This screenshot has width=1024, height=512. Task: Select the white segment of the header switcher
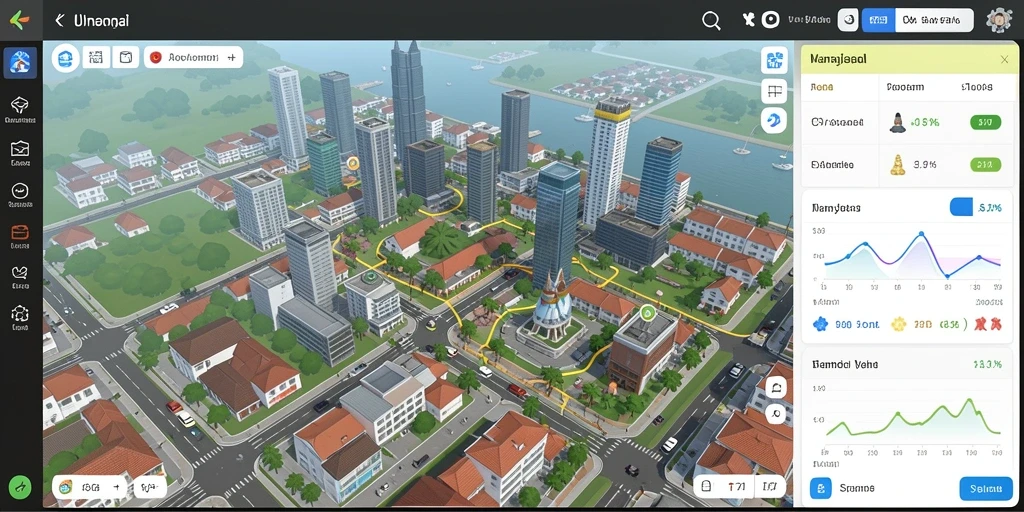935,20
